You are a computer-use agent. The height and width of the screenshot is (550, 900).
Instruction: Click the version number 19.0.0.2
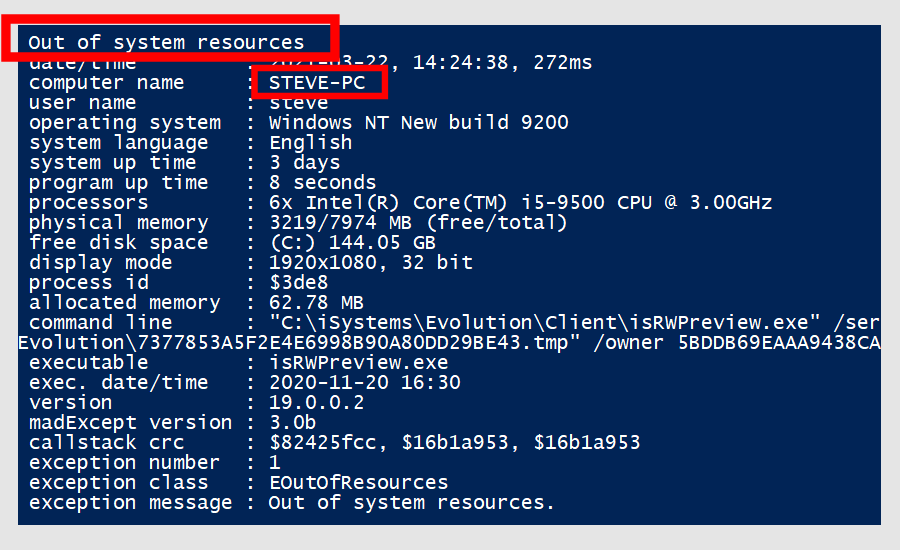(316, 402)
